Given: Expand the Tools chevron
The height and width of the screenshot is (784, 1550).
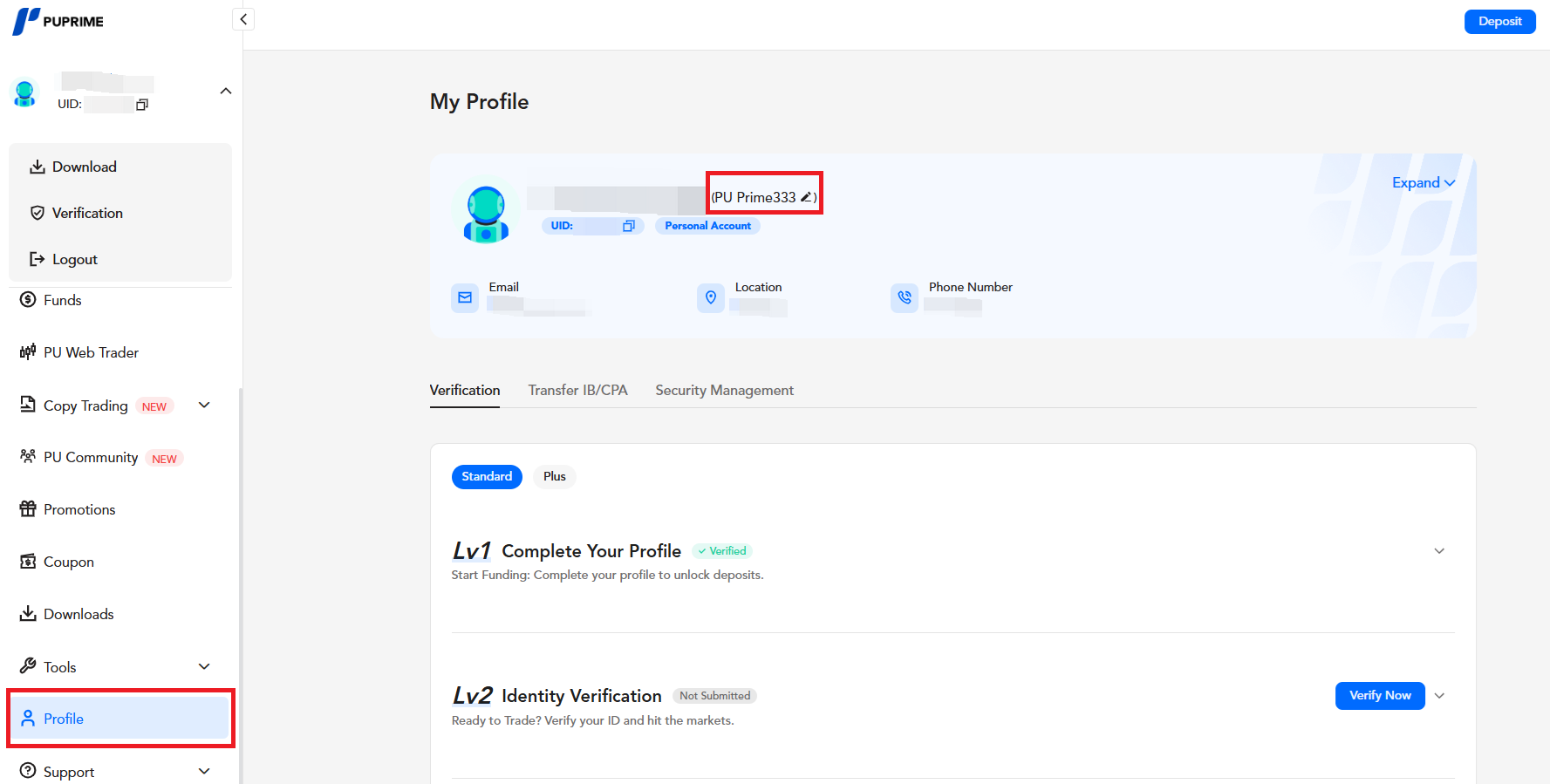Looking at the screenshot, I should pyautogui.click(x=204, y=666).
